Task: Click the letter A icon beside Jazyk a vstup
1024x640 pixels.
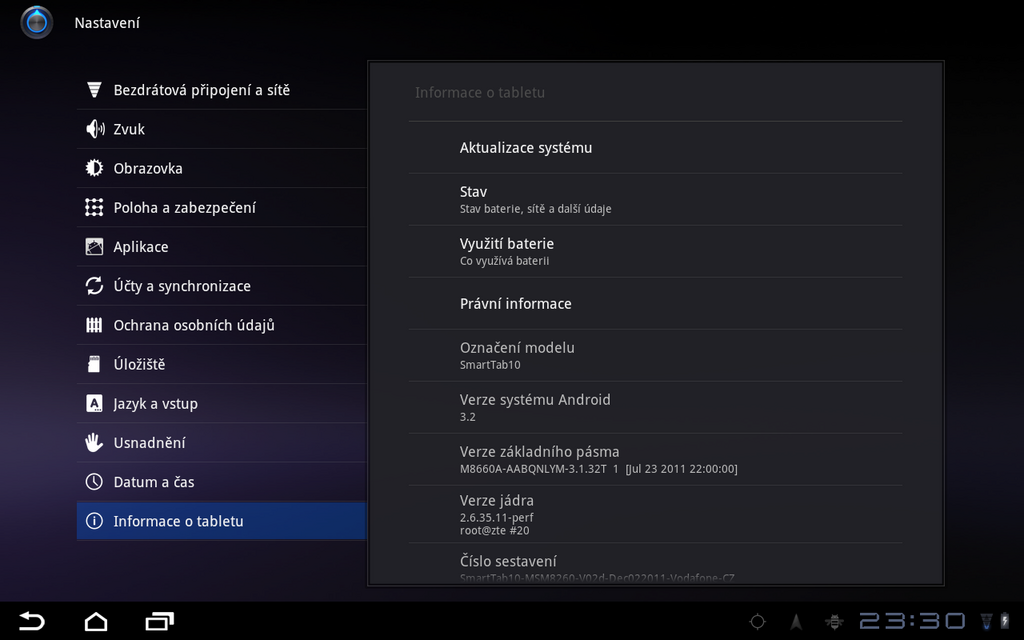Action: point(94,403)
